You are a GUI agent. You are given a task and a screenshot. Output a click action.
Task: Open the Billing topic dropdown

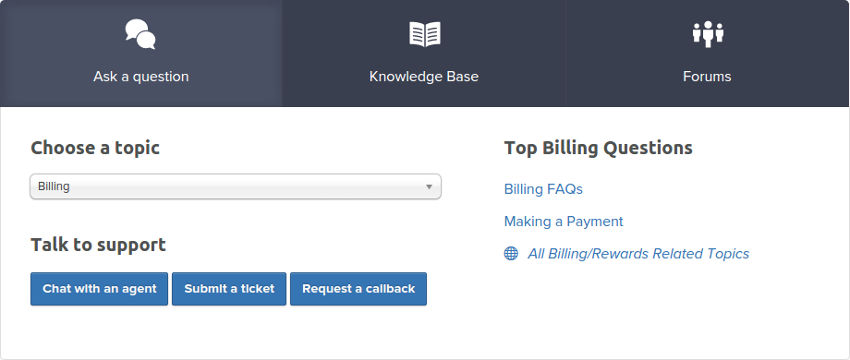(x=236, y=187)
